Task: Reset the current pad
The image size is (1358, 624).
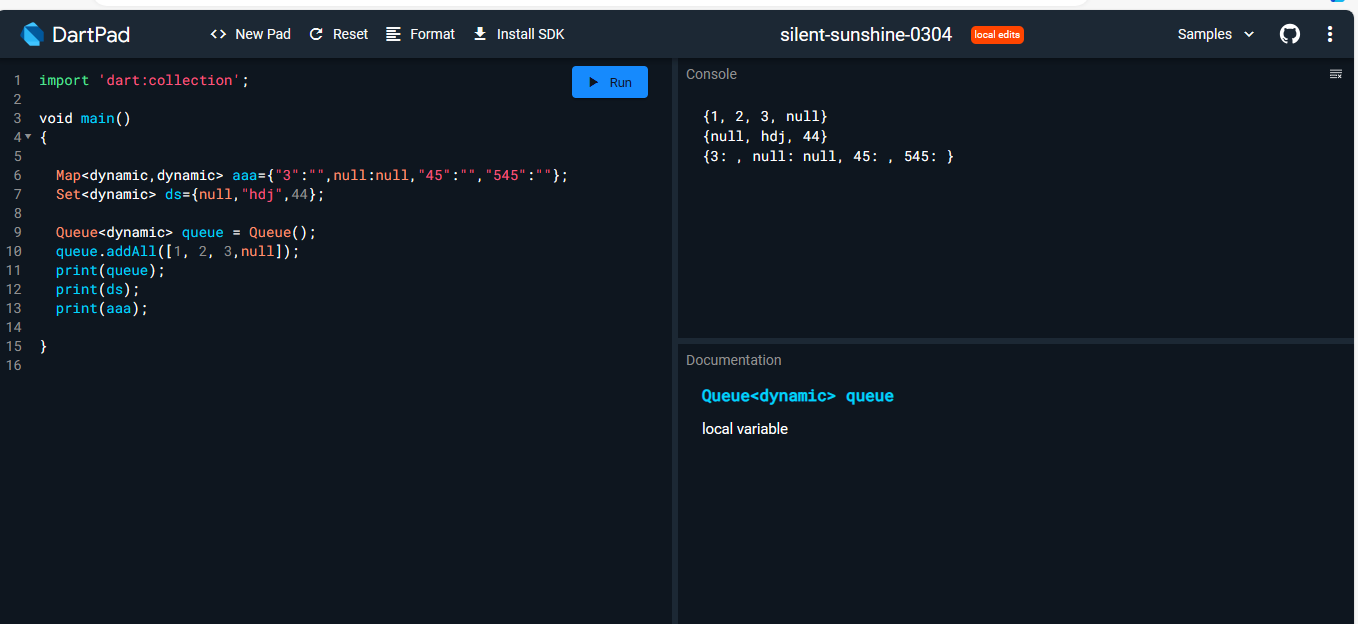Action: pos(338,33)
